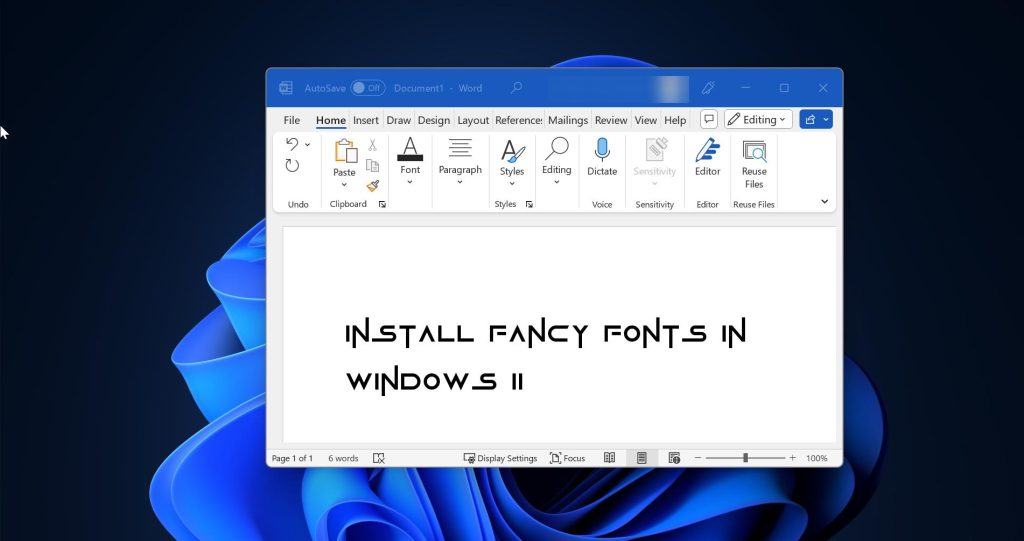
Task: Click the Cut scissors icon
Action: point(373,144)
